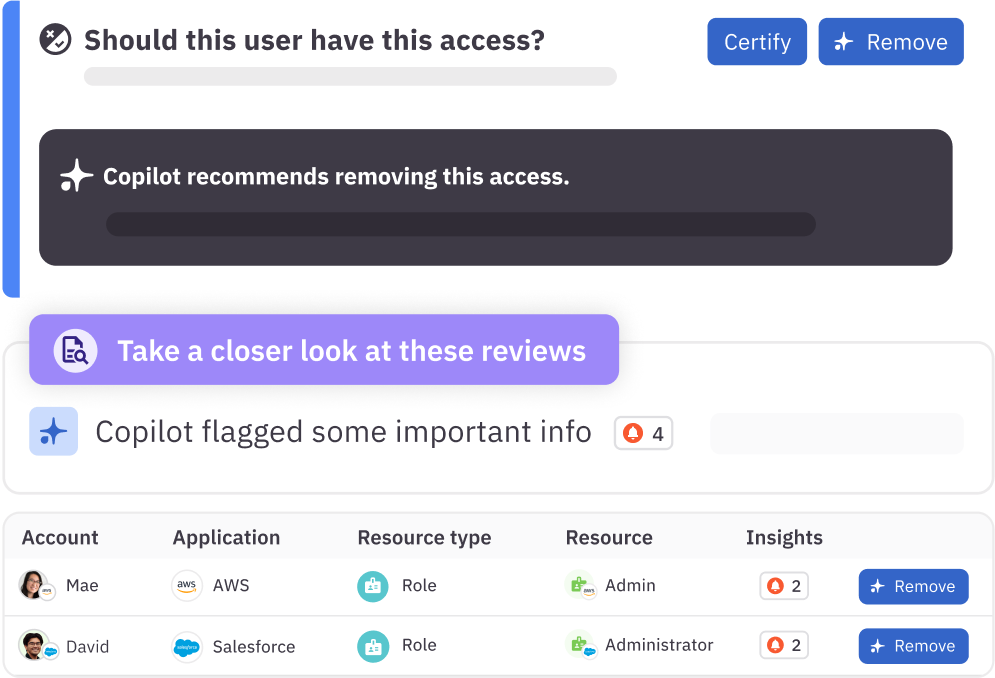
Task: Click Mae's profile avatar
Action: 36,585
